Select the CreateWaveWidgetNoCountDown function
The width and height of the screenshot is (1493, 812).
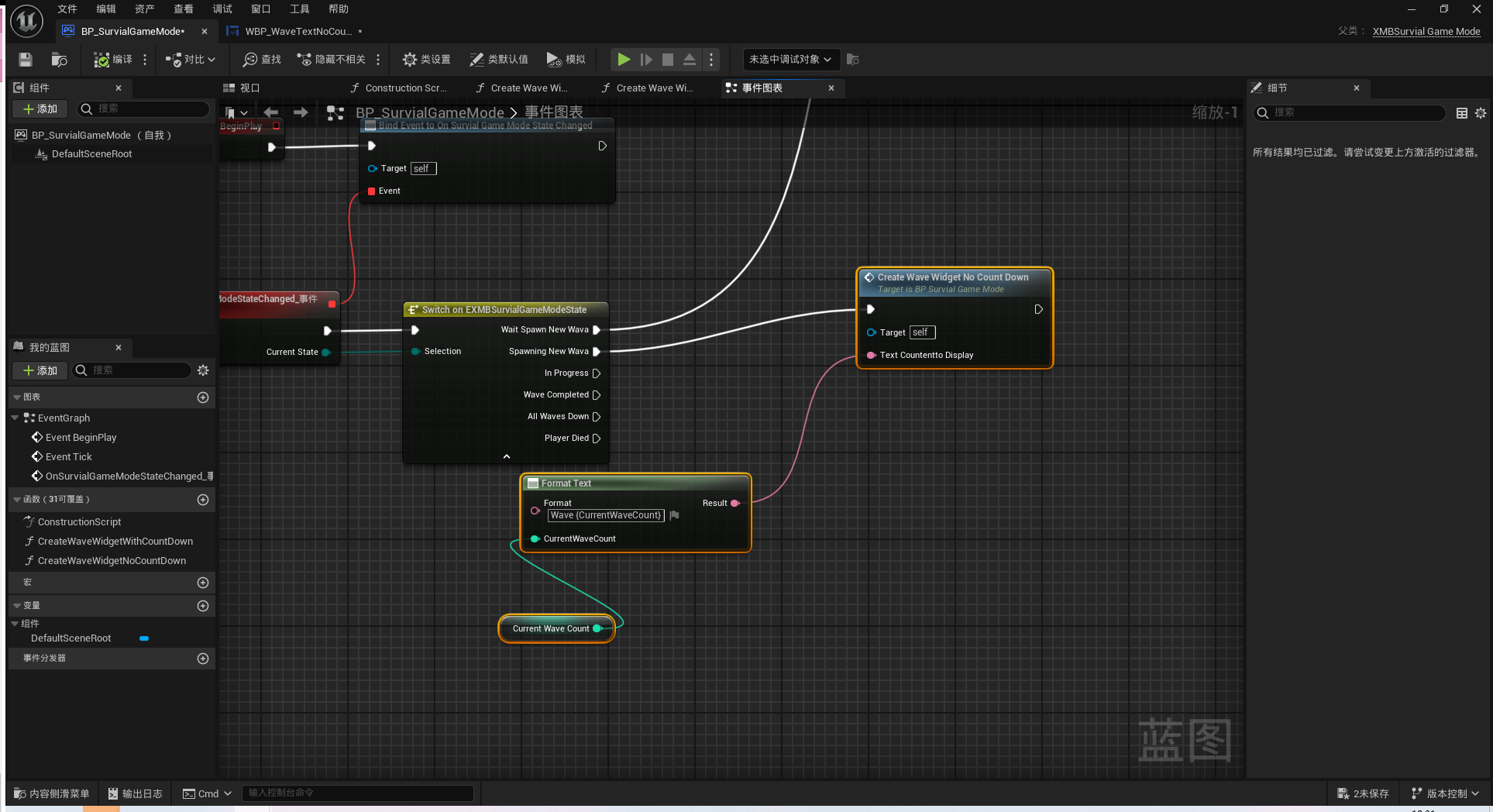(x=112, y=561)
